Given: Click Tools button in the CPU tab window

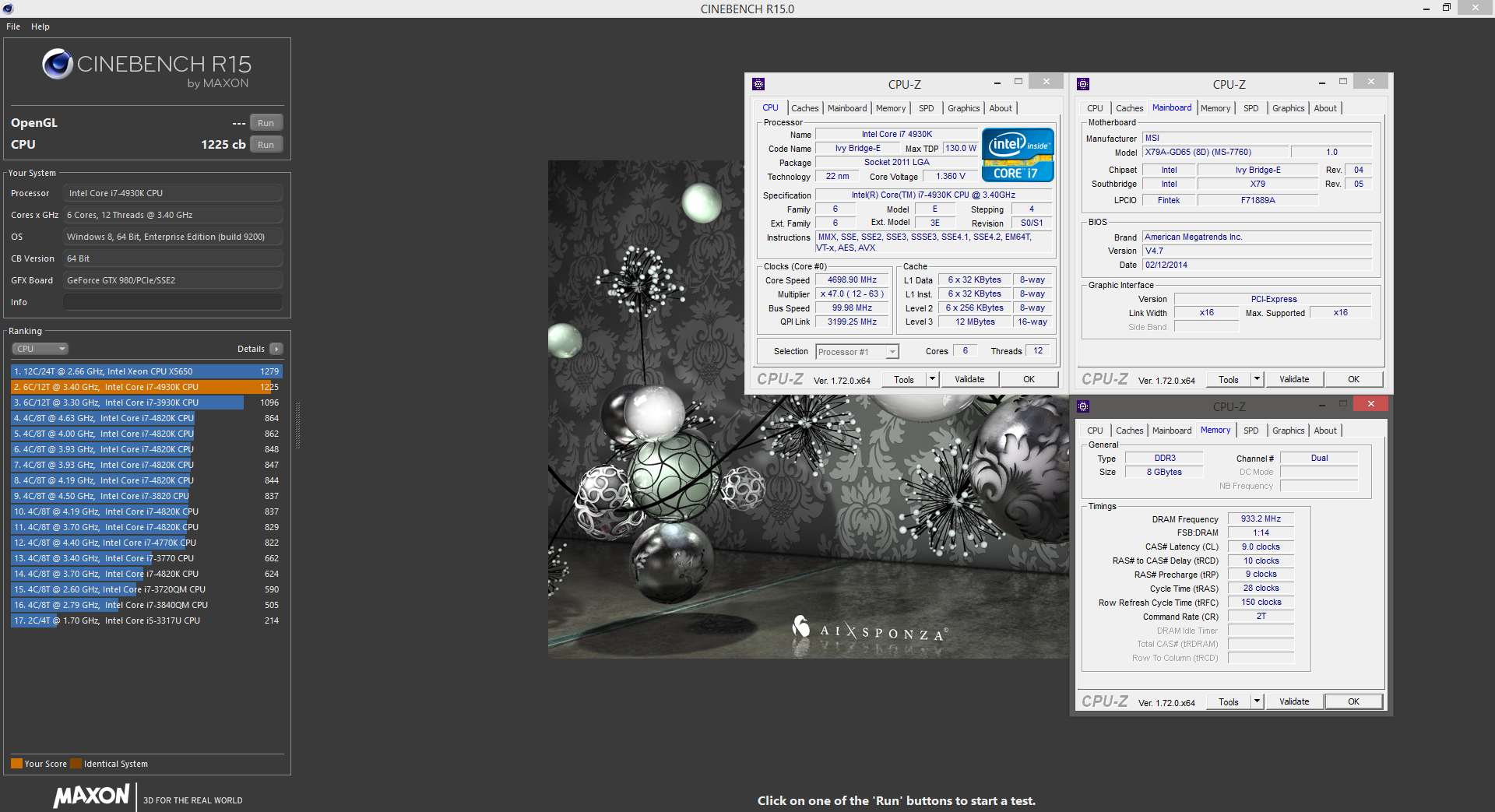Looking at the screenshot, I should [x=904, y=379].
